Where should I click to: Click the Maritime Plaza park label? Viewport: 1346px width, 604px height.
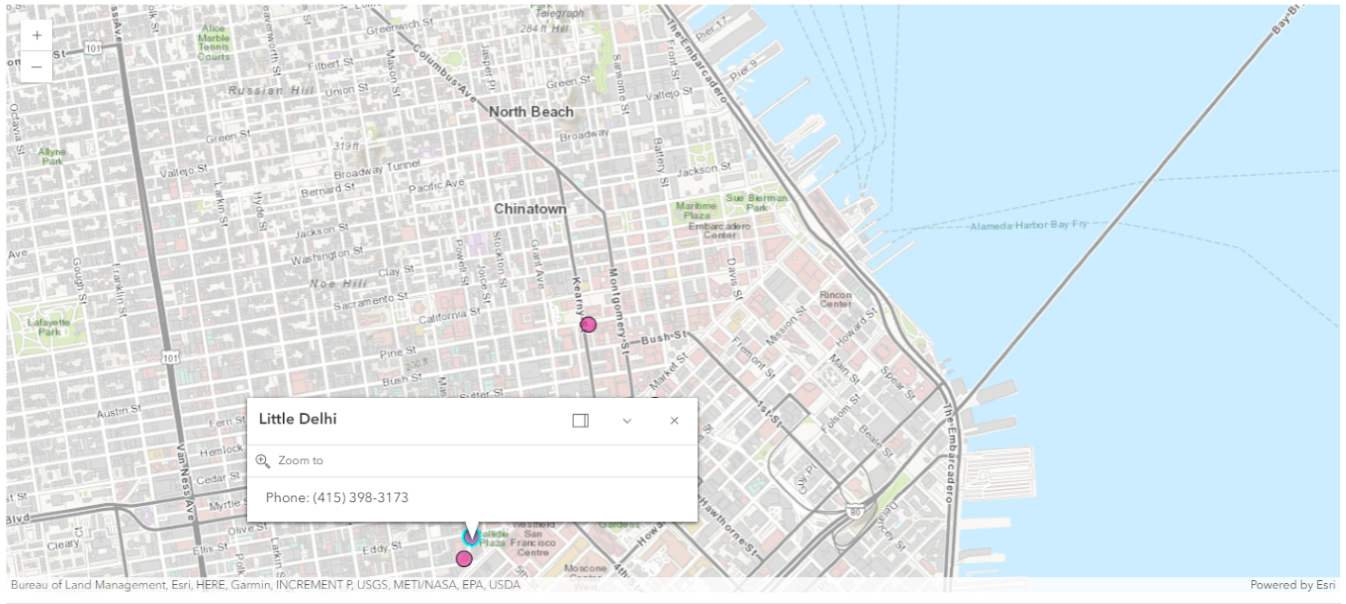(696, 210)
